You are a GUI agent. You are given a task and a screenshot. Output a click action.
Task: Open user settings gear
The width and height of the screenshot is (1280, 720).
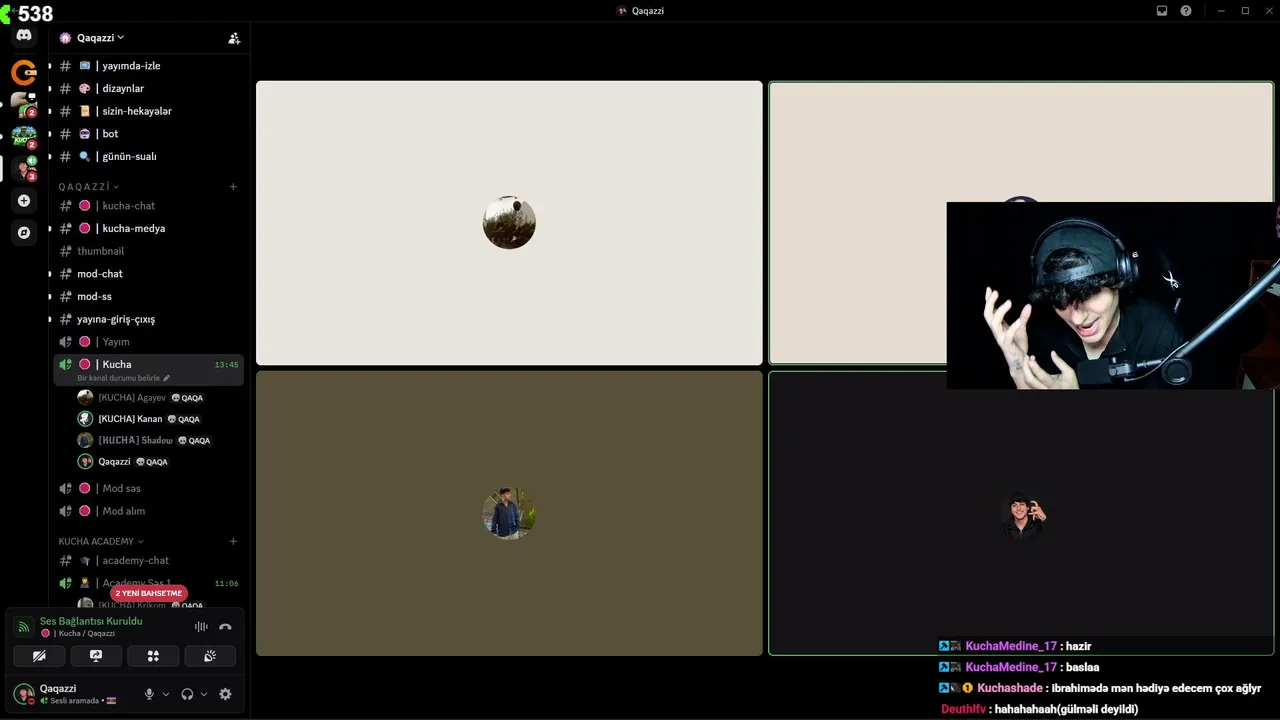tap(225, 694)
